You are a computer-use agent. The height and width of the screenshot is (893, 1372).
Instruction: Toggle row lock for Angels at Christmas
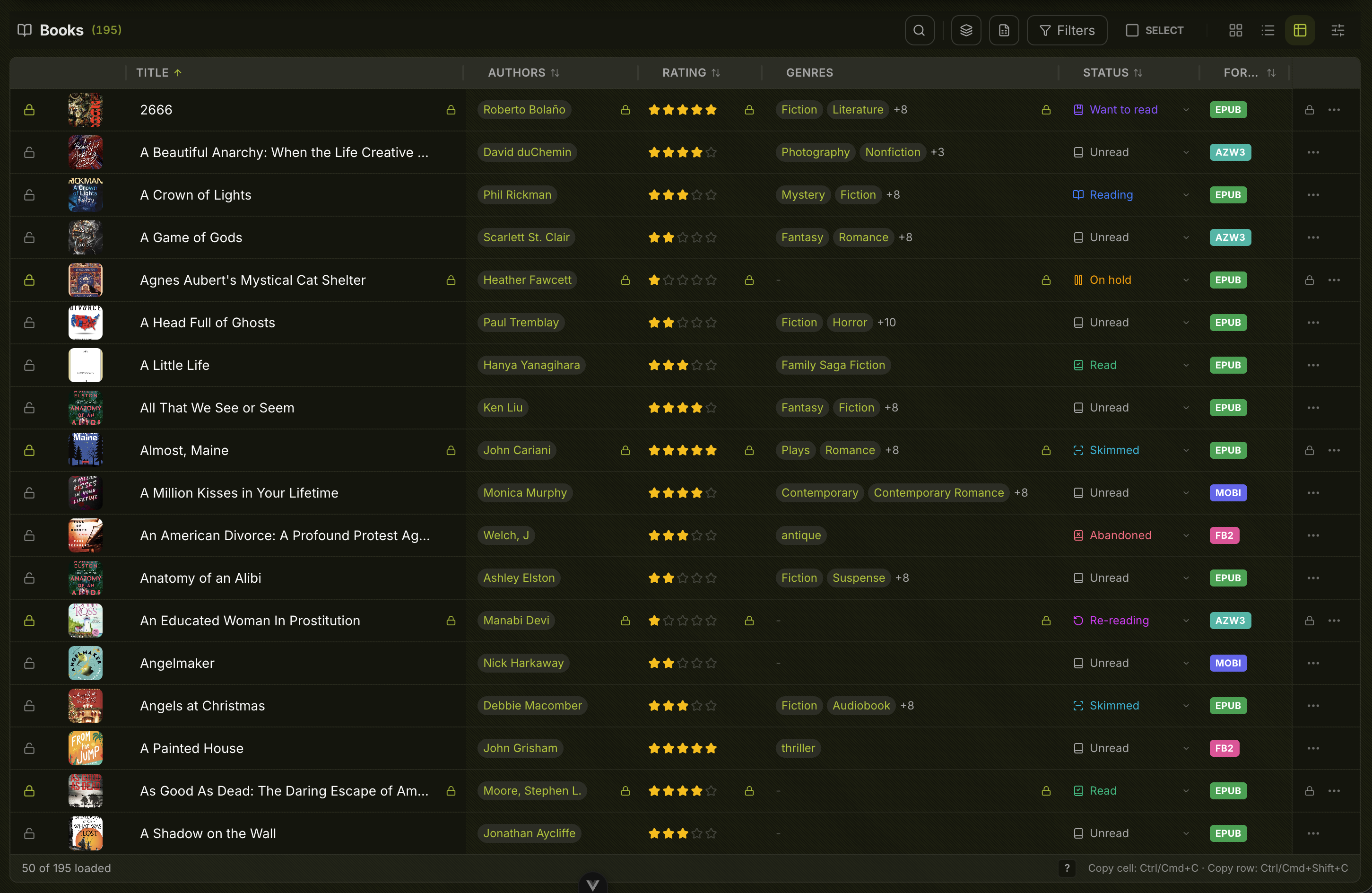point(29,706)
